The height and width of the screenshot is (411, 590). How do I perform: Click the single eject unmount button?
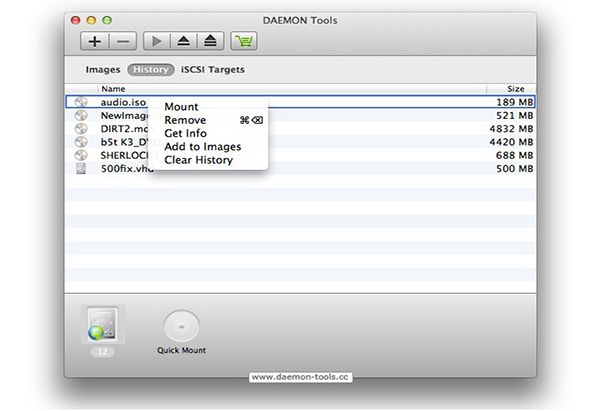tap(183, 41)
